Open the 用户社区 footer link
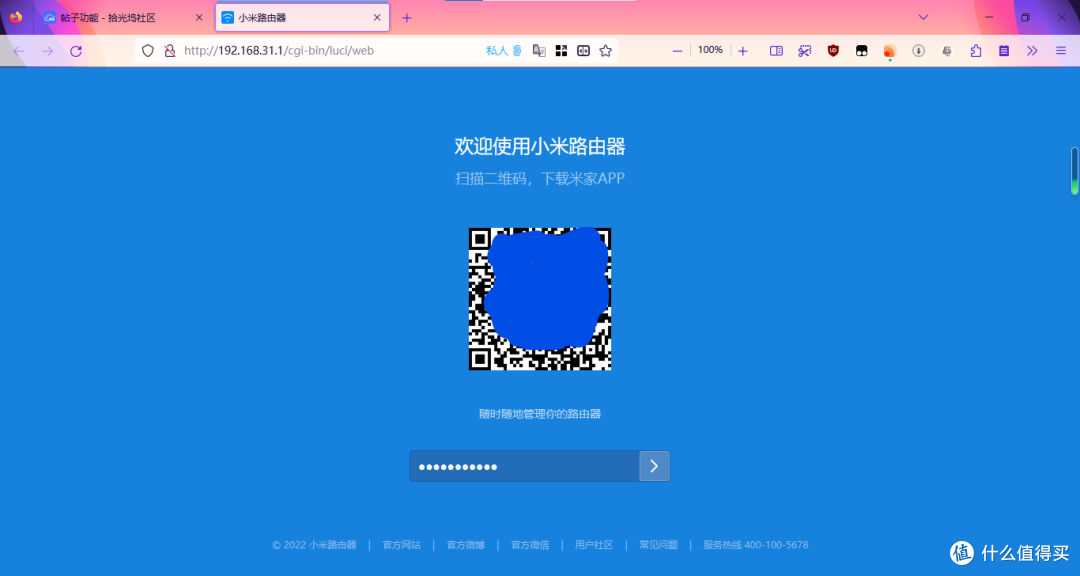This screenshot has height=576, width=1080. click(594, 545)
